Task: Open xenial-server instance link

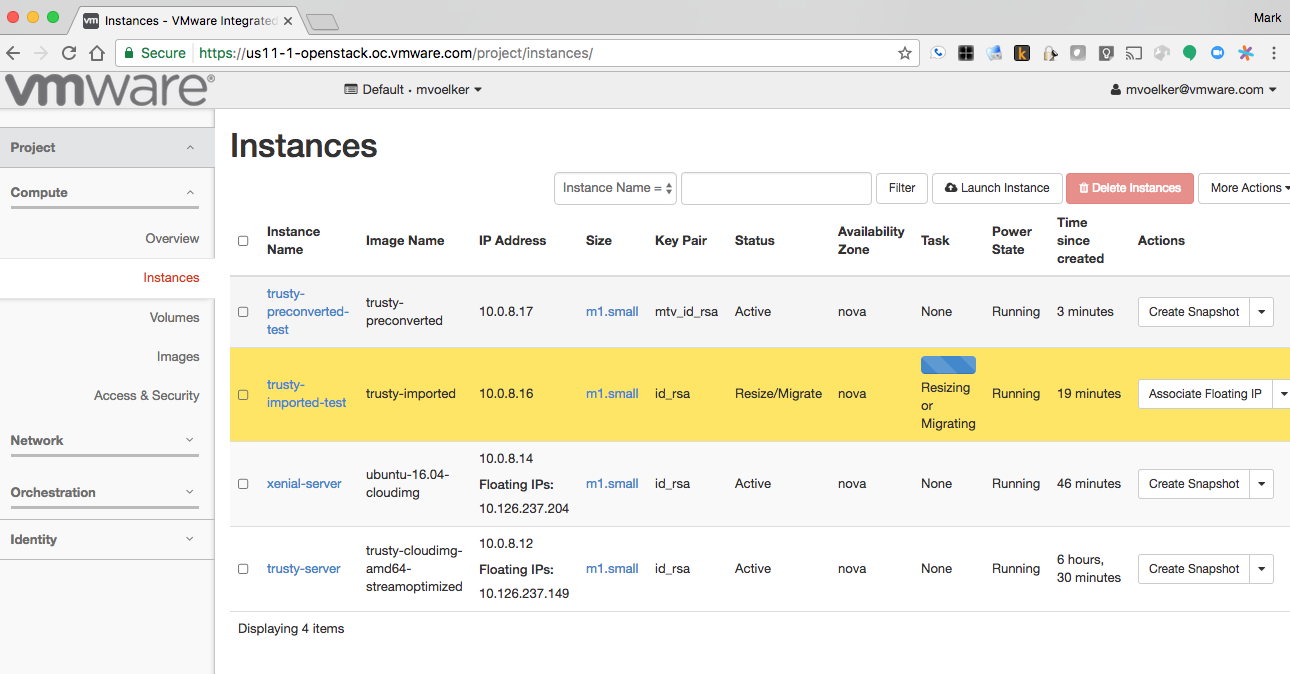Action: (304, 484)
